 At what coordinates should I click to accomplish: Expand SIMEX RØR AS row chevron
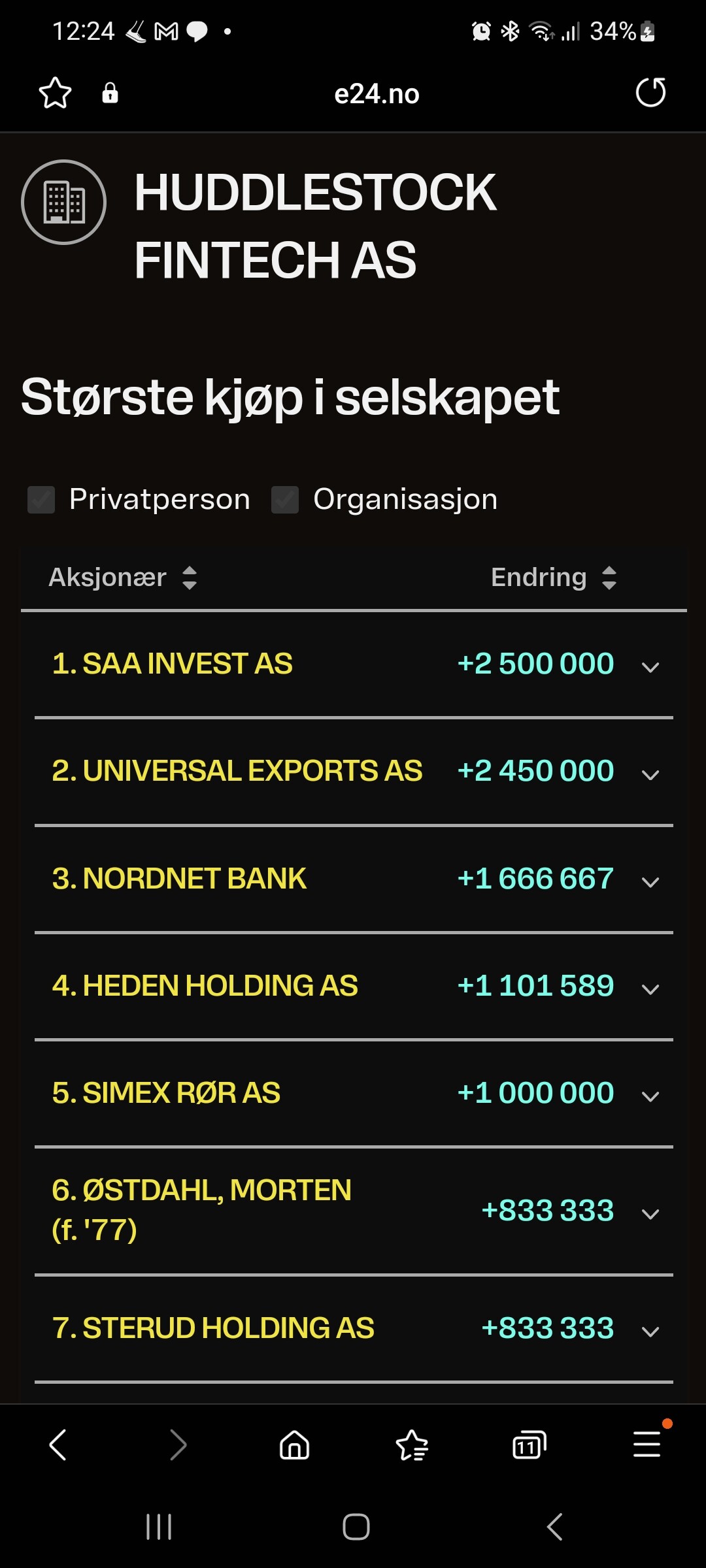point(650,1096)
